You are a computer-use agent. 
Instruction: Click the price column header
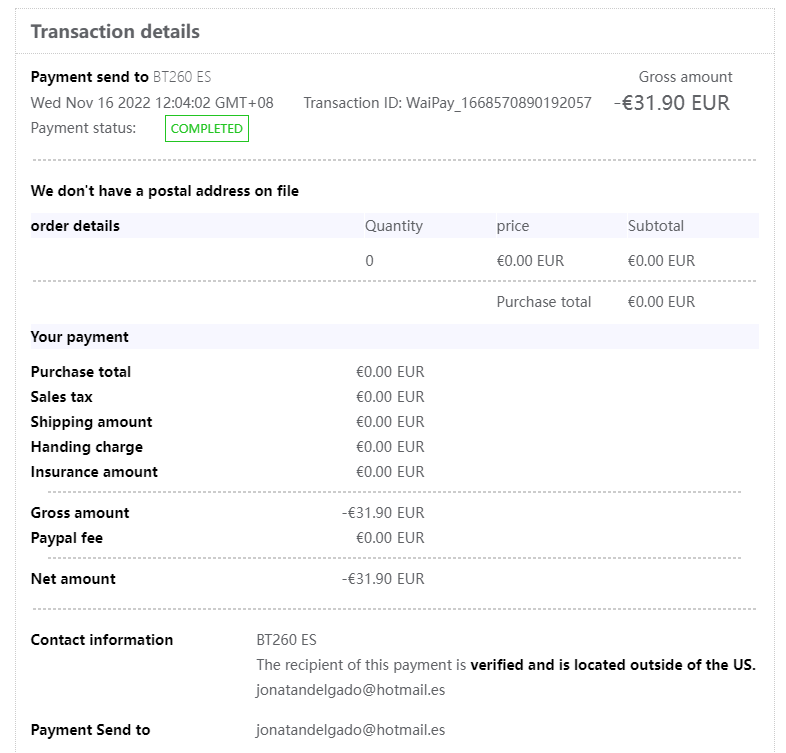[x=513, y=226]
